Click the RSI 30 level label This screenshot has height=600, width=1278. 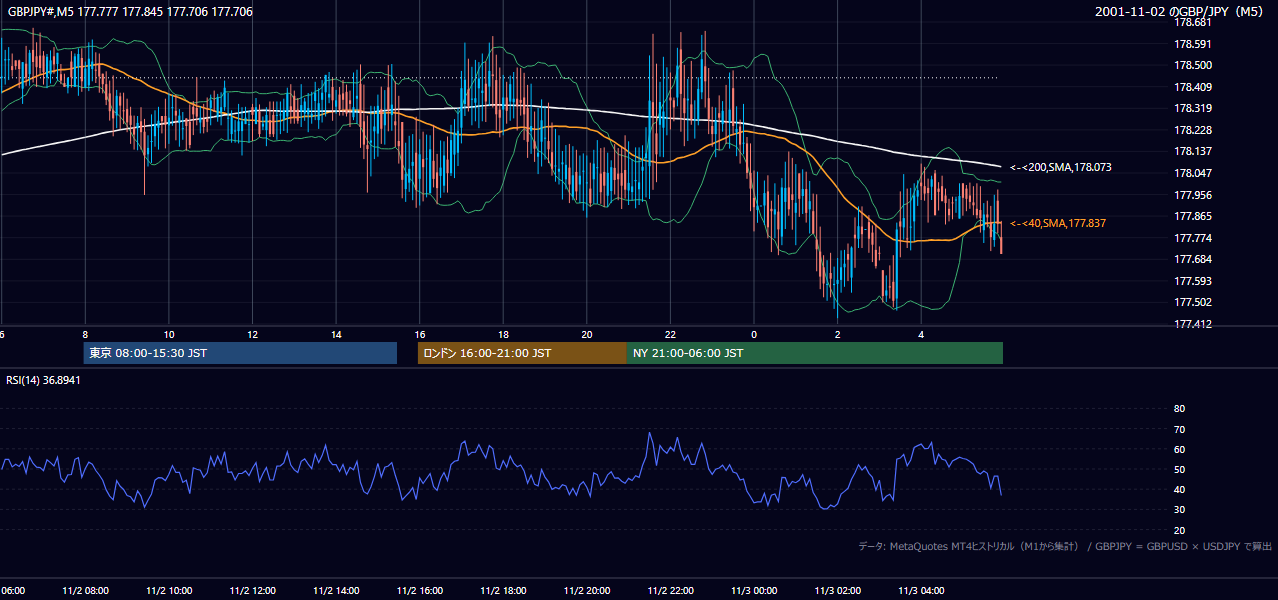1179,510
